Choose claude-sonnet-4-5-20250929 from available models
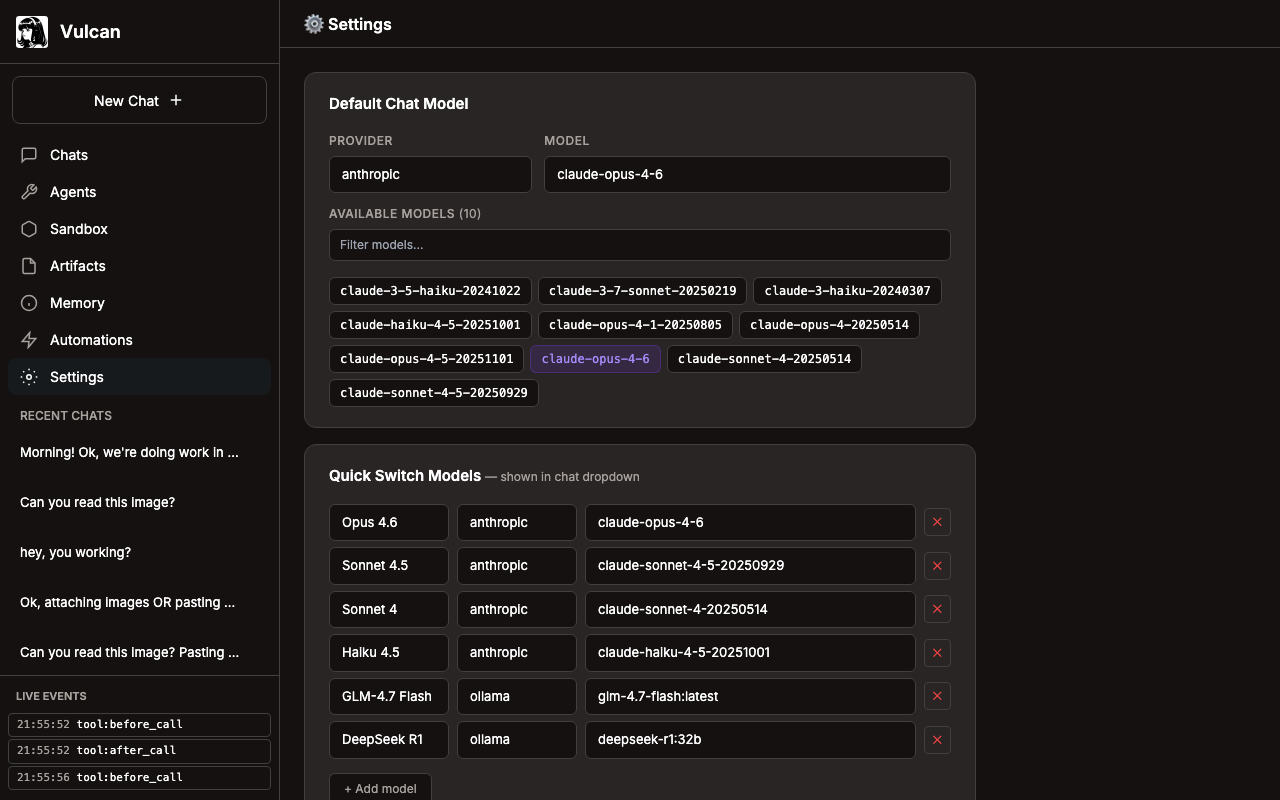The height and width of the screenshot is (800, 1280). click(x=433, y=393)
